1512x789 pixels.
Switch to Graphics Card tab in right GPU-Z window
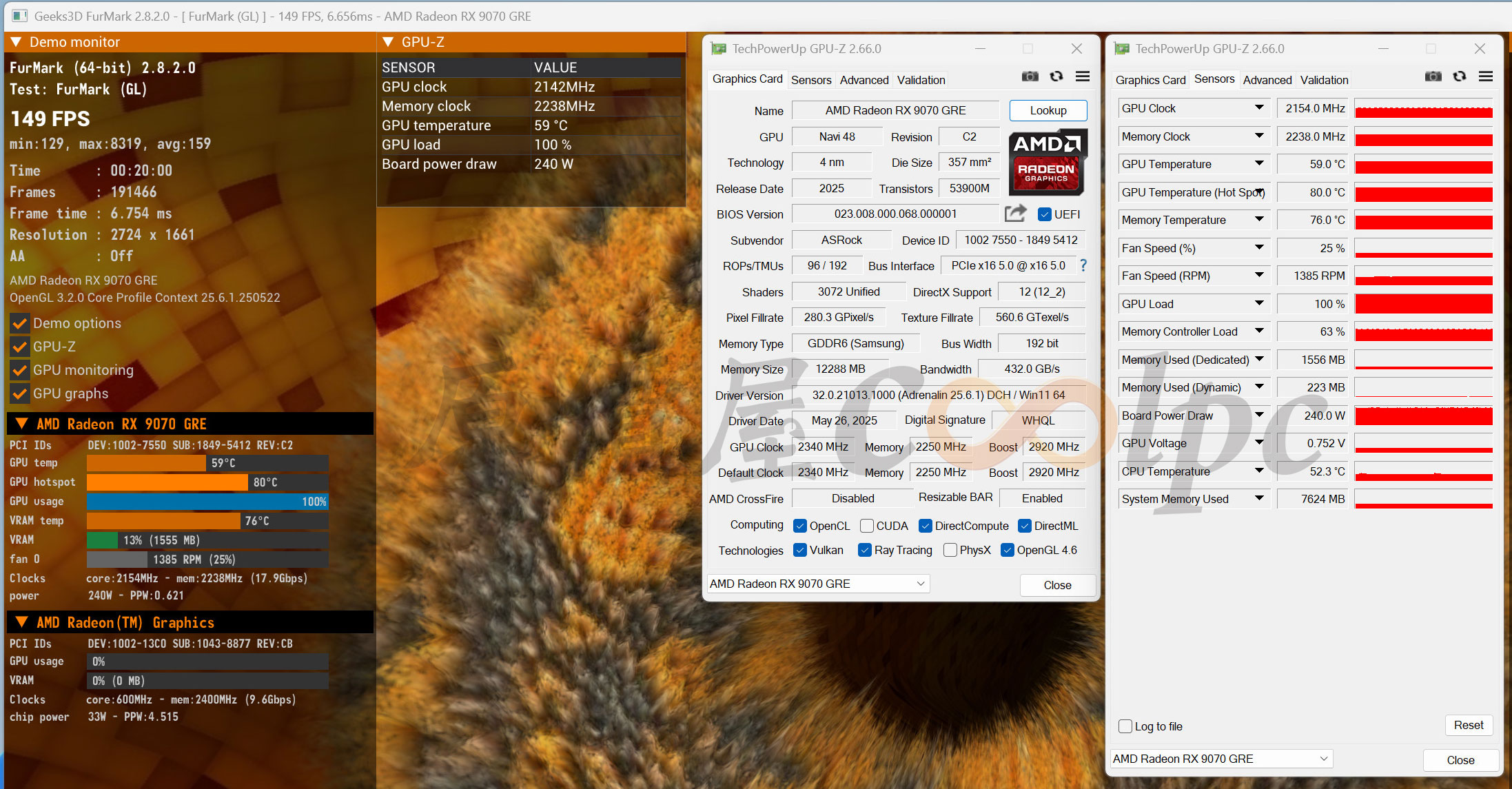1150,80
